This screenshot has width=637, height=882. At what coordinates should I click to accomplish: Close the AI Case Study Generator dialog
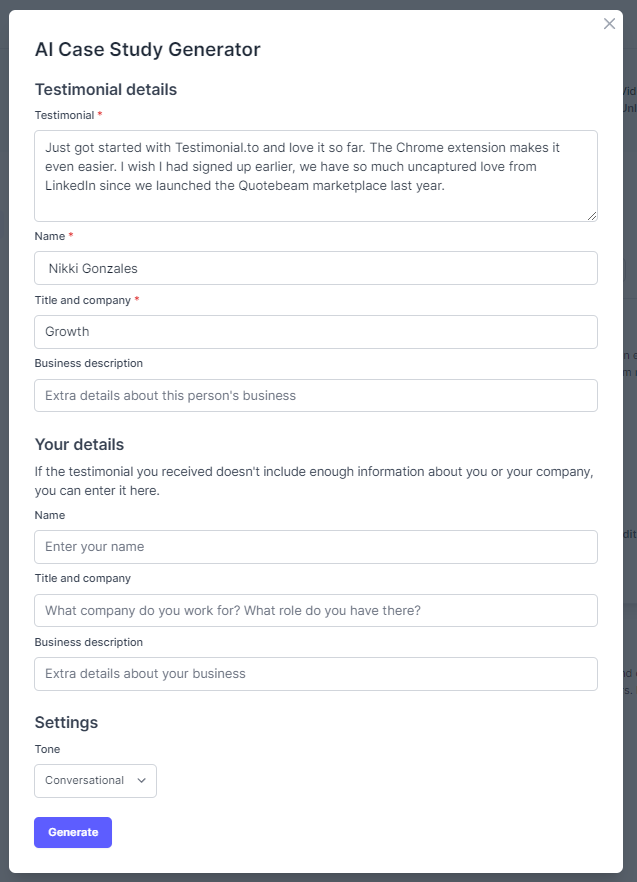point(609,24)
